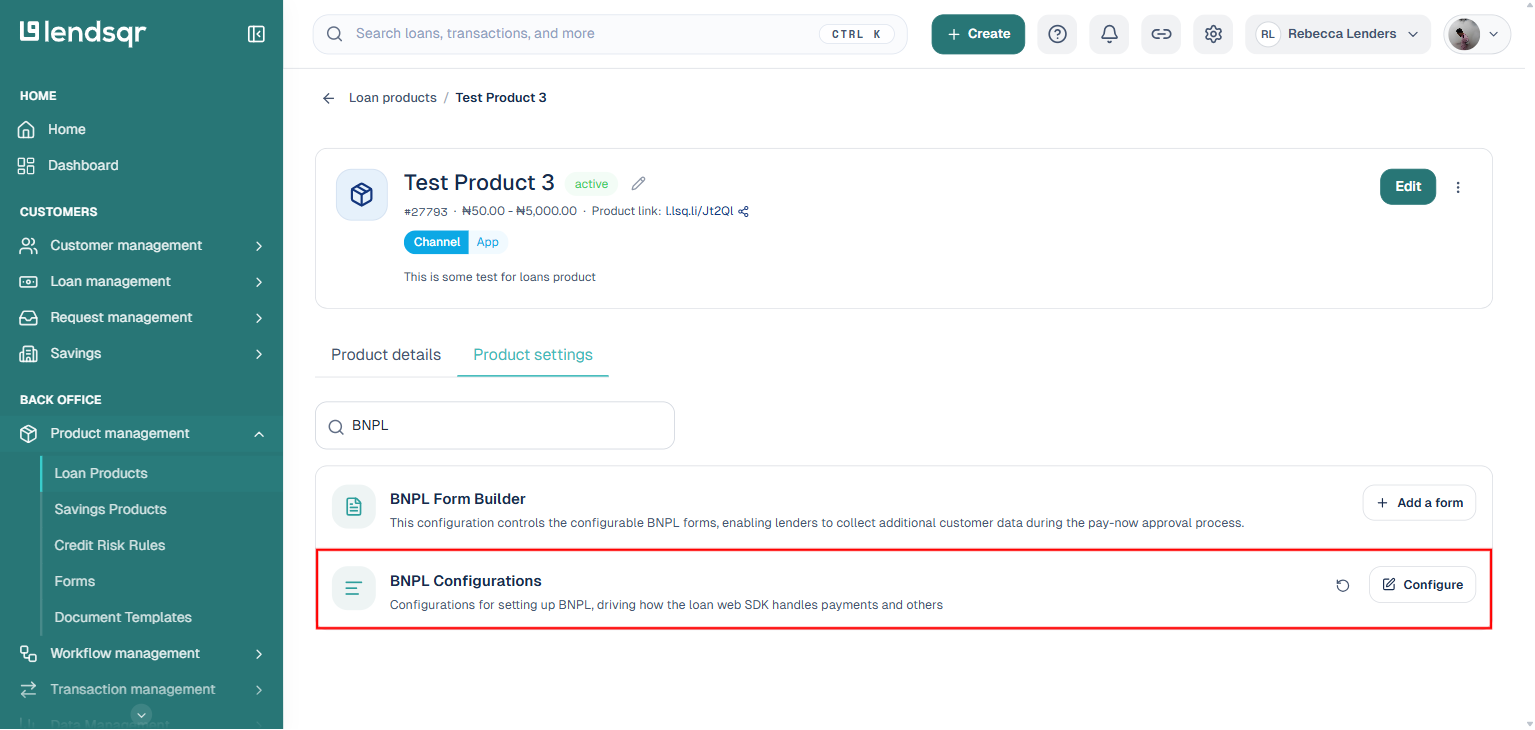Click the Create button
Viewport: 1535px width, 730px height.
pyautogui.click(x=978, y=34)
